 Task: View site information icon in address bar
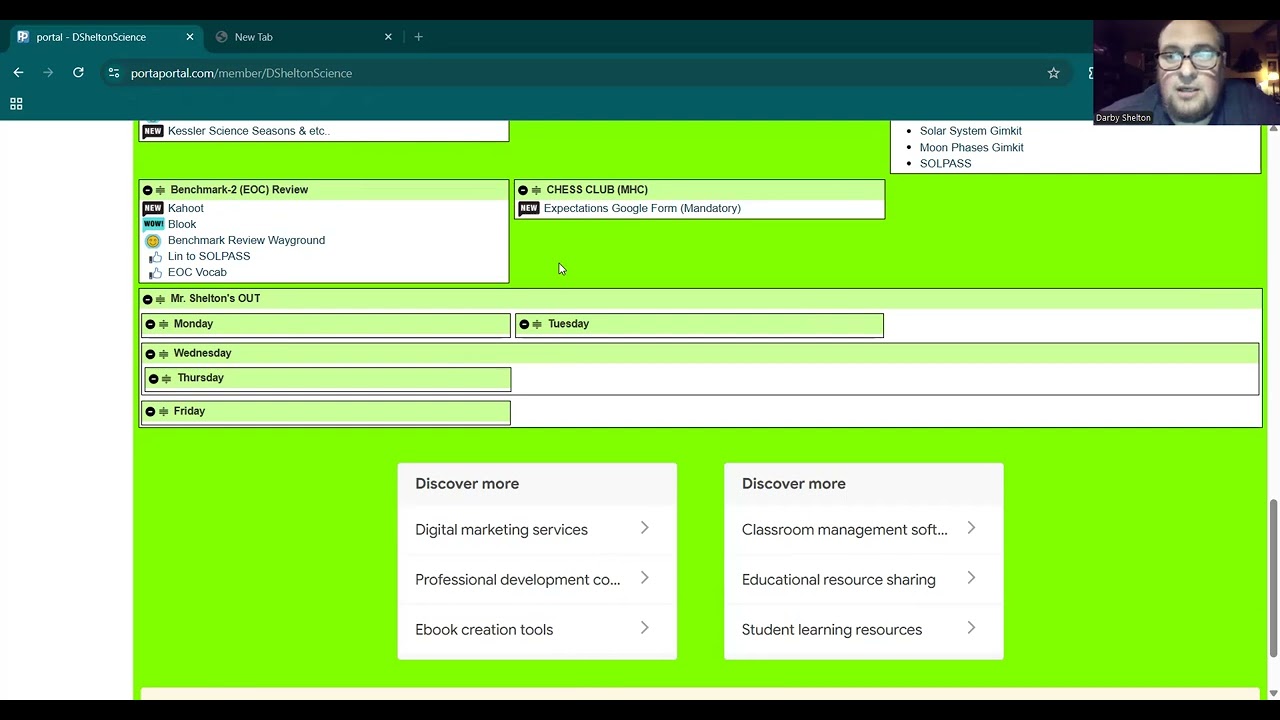tap(114, 73)
